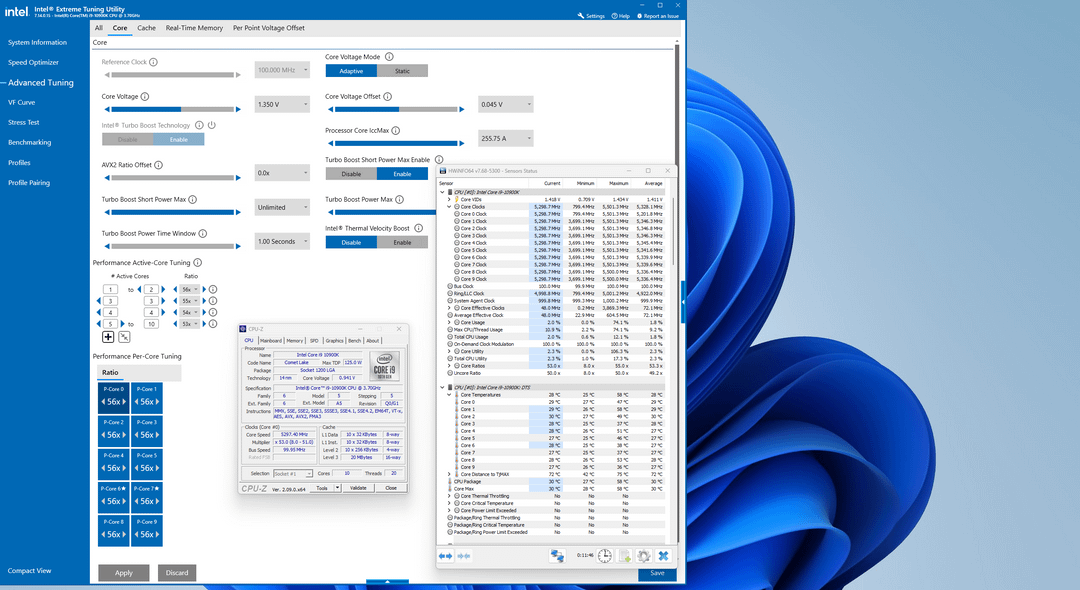
Task: Open Reference Clock 100.000 MHz dropdown
Action: pyautogui.click(x=282, y=70)
